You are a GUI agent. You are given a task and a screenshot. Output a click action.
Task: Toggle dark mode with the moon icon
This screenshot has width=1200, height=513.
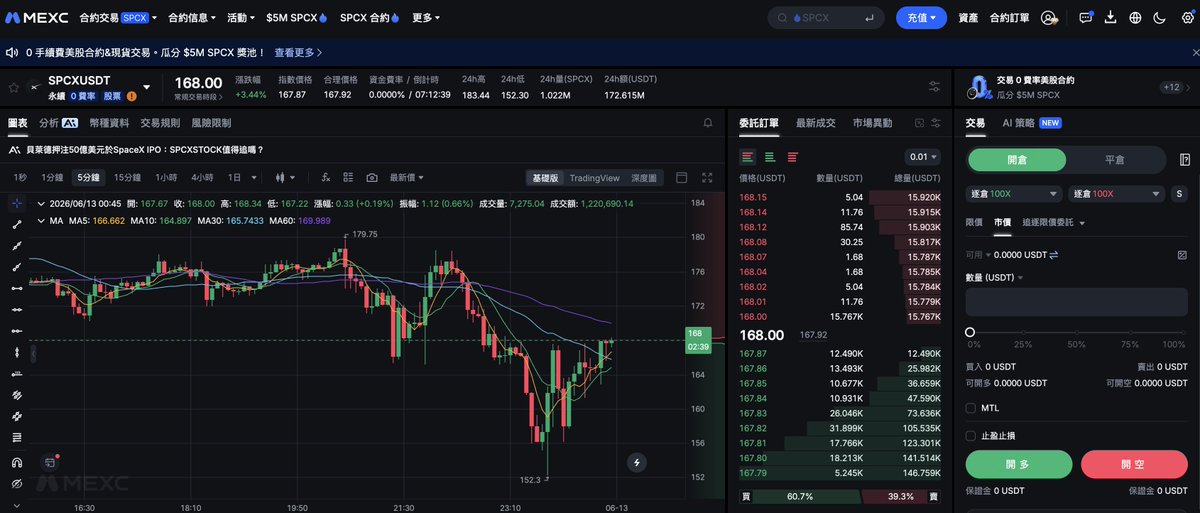click(1159, 18)
